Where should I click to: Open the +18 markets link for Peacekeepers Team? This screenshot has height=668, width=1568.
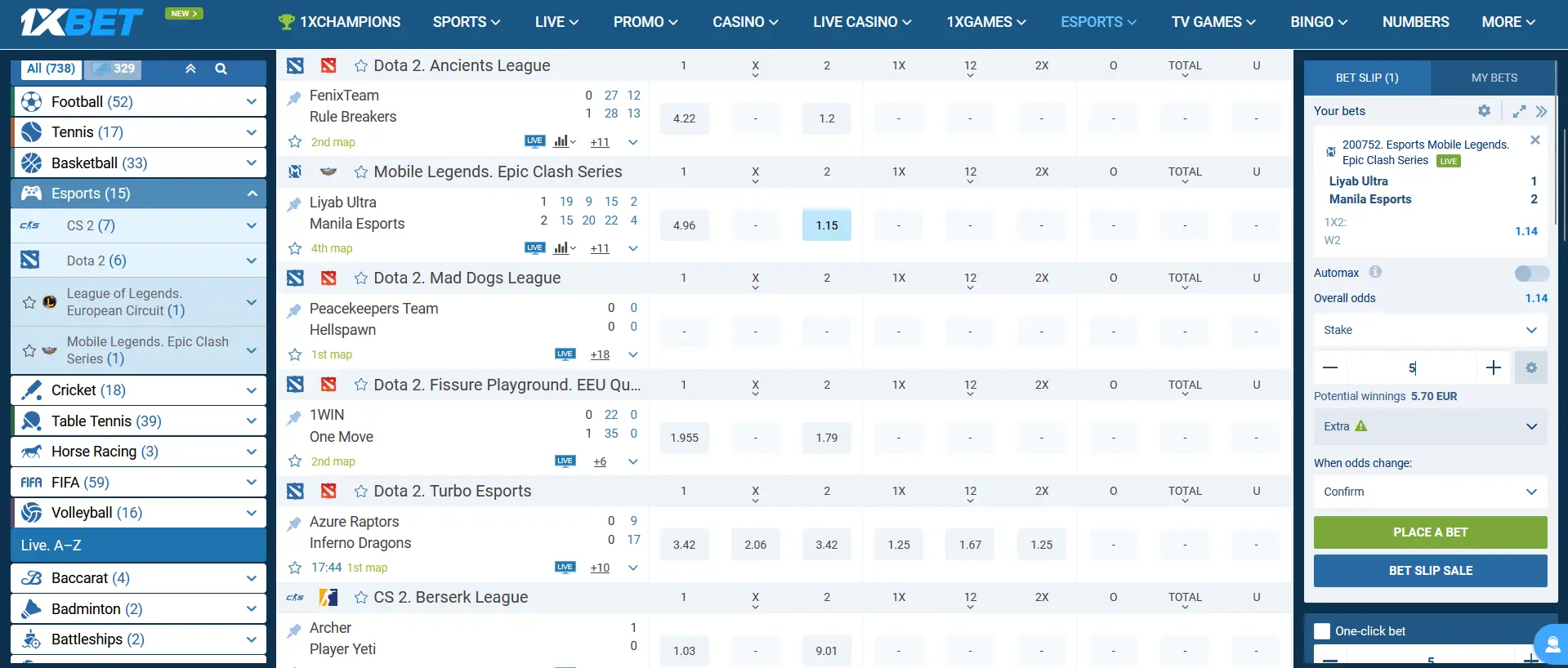click(600, 354)
